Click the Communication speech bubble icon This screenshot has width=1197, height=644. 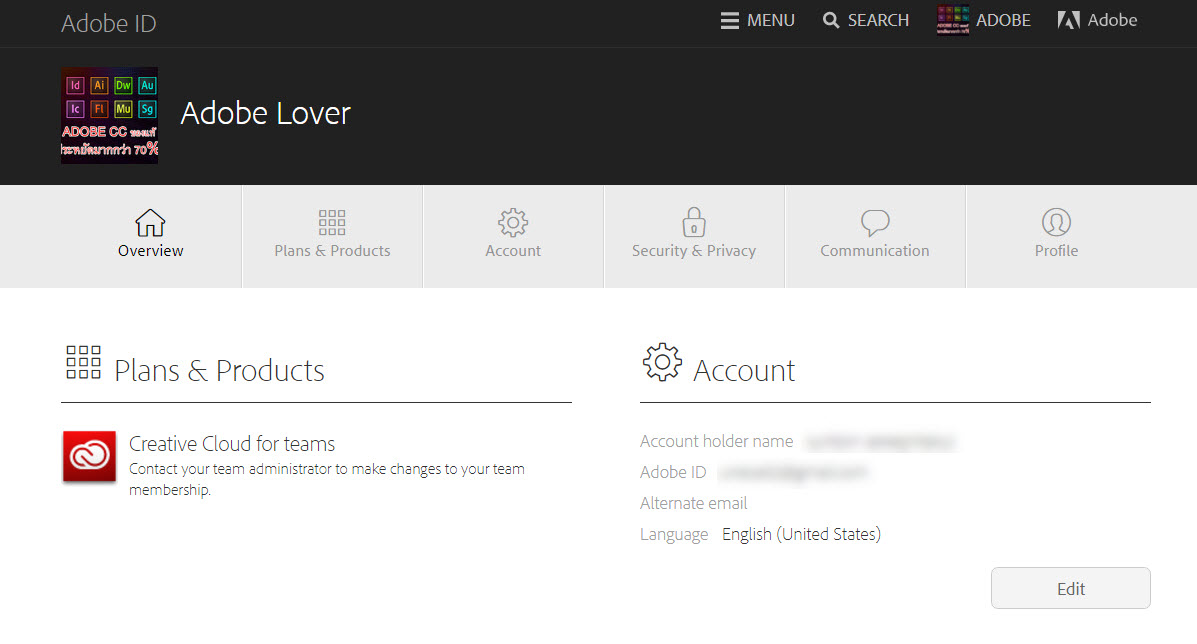pyautogui.click(x=875, y=223)
